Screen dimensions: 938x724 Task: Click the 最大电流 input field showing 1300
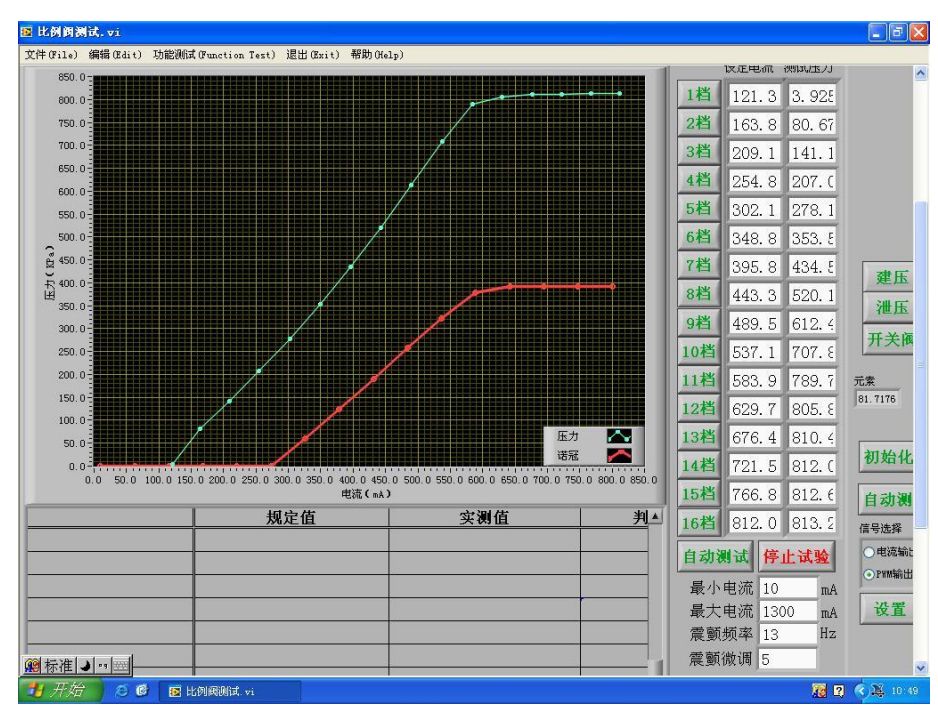click(x=787, y=611)
